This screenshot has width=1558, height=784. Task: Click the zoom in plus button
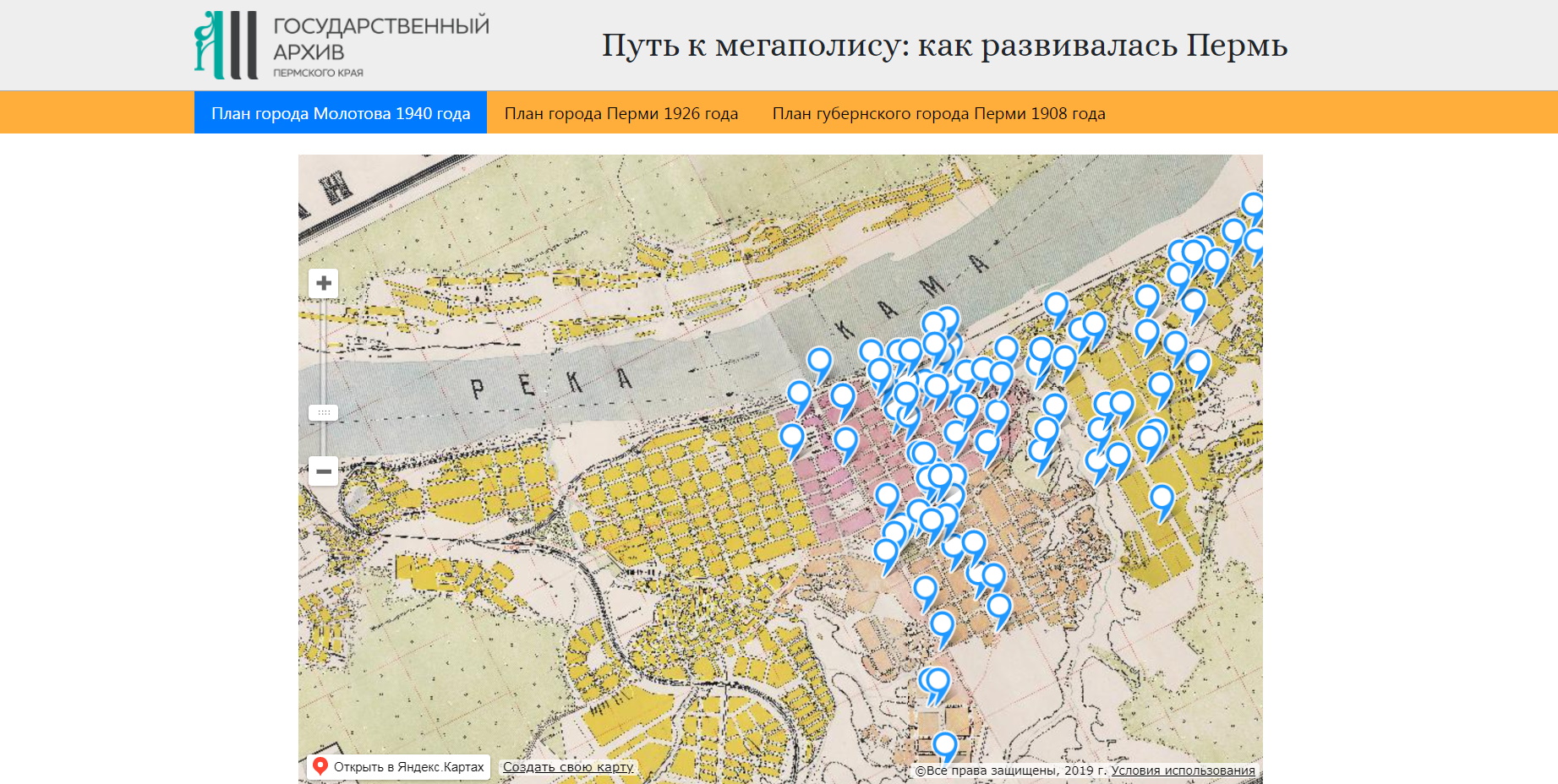323,283
